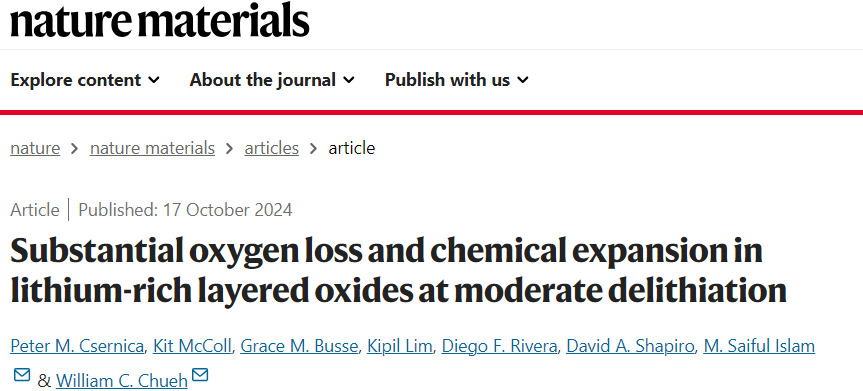Expand the About the journal chevron
This screenshot has height=391, width=863.
[x=349, y=80]
